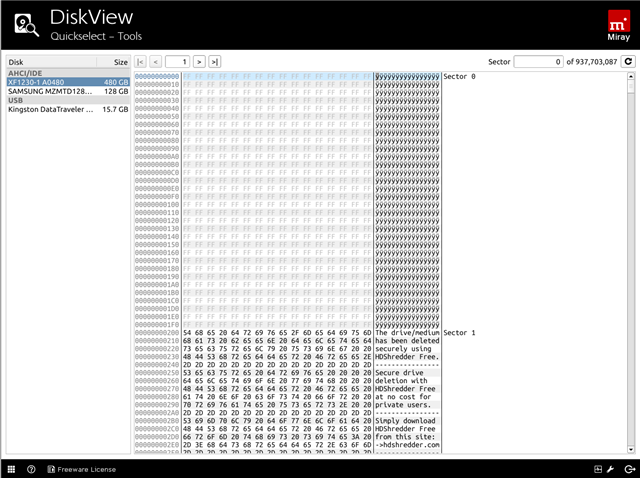
Task: Click the Sector 0 label
Action: [459, 76]
